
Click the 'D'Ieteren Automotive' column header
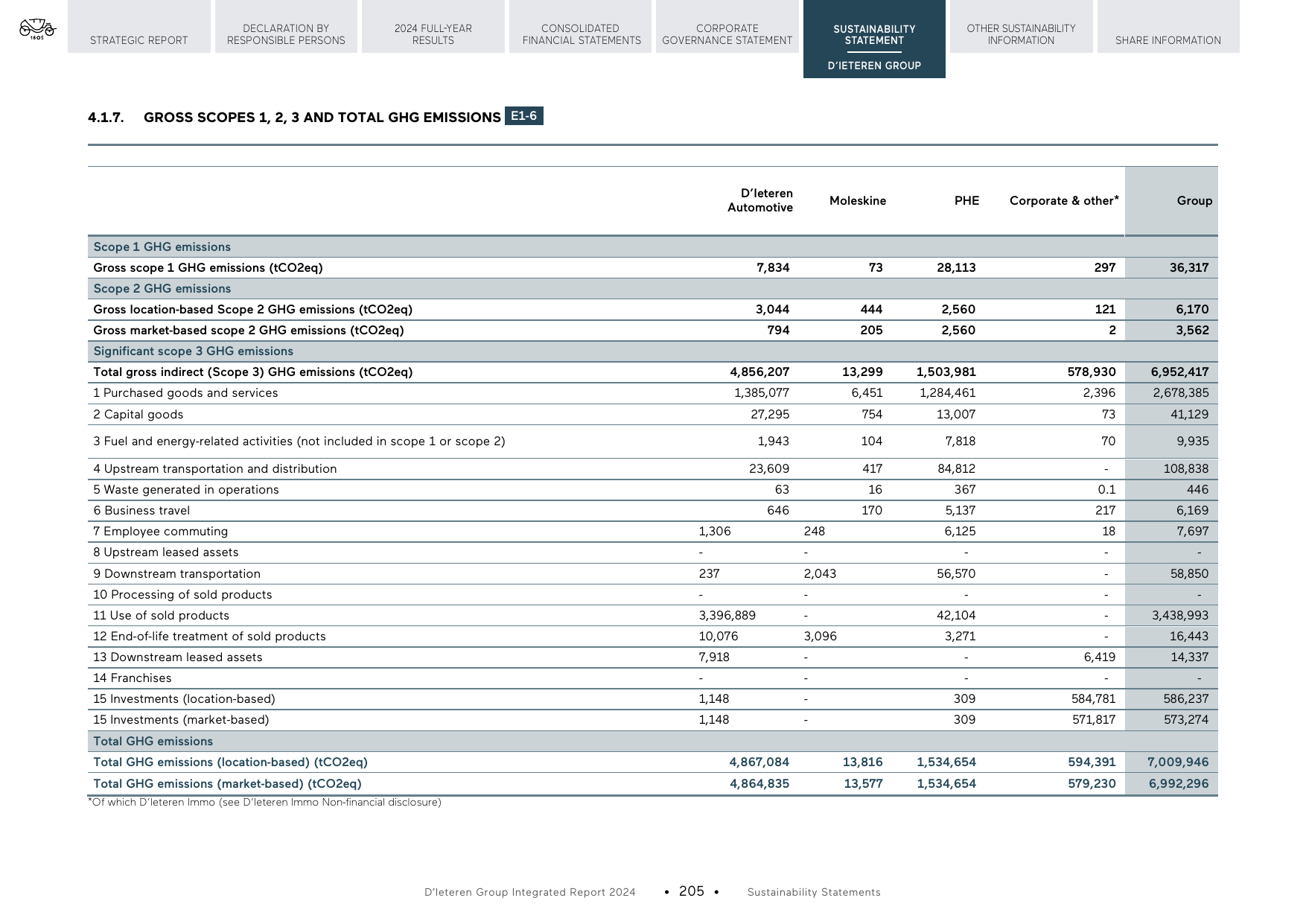[x=760, y=200]
